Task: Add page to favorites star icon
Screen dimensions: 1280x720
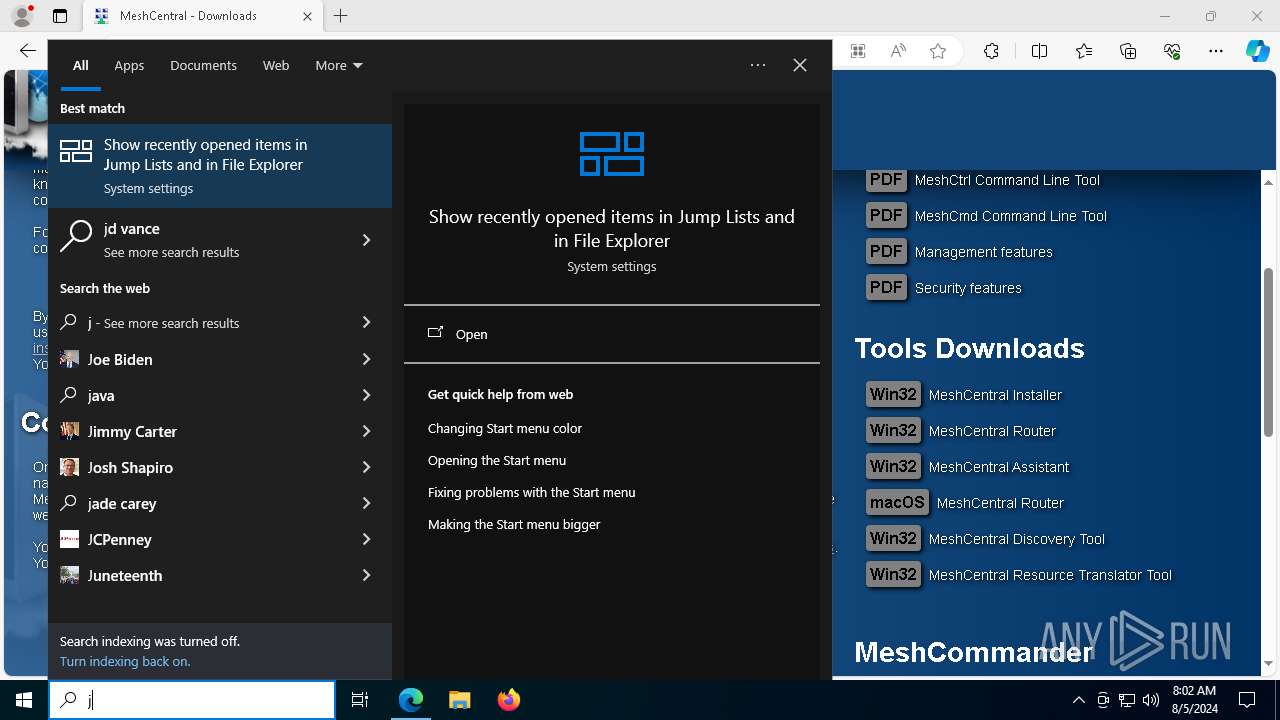Action: click(938, 51)
